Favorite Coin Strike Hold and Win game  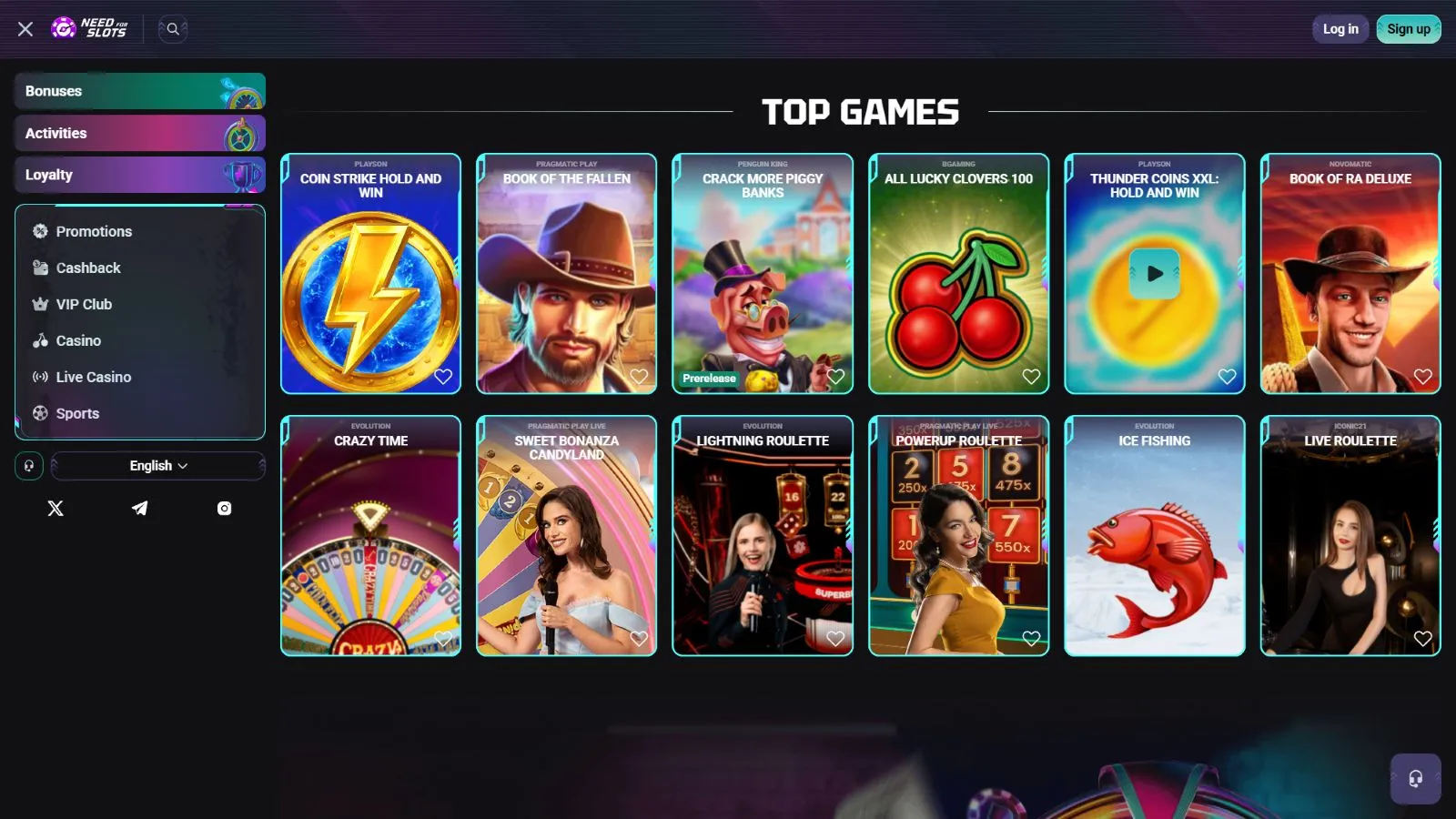pos(443,377)
